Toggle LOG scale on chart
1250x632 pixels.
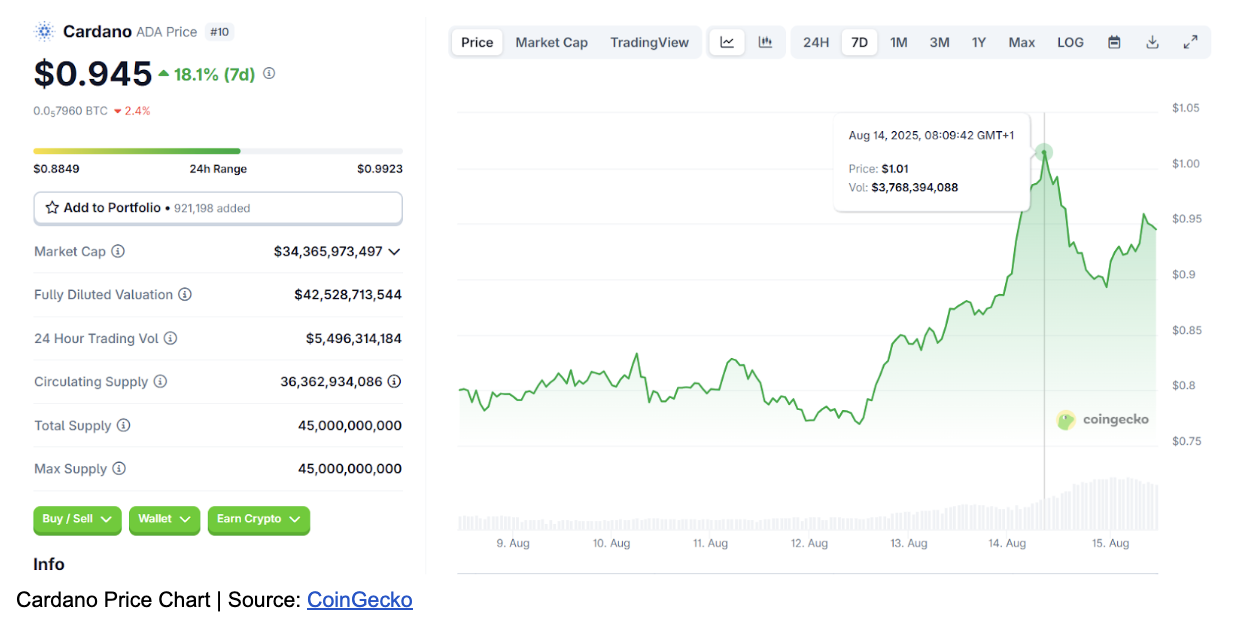point(1070,42)
